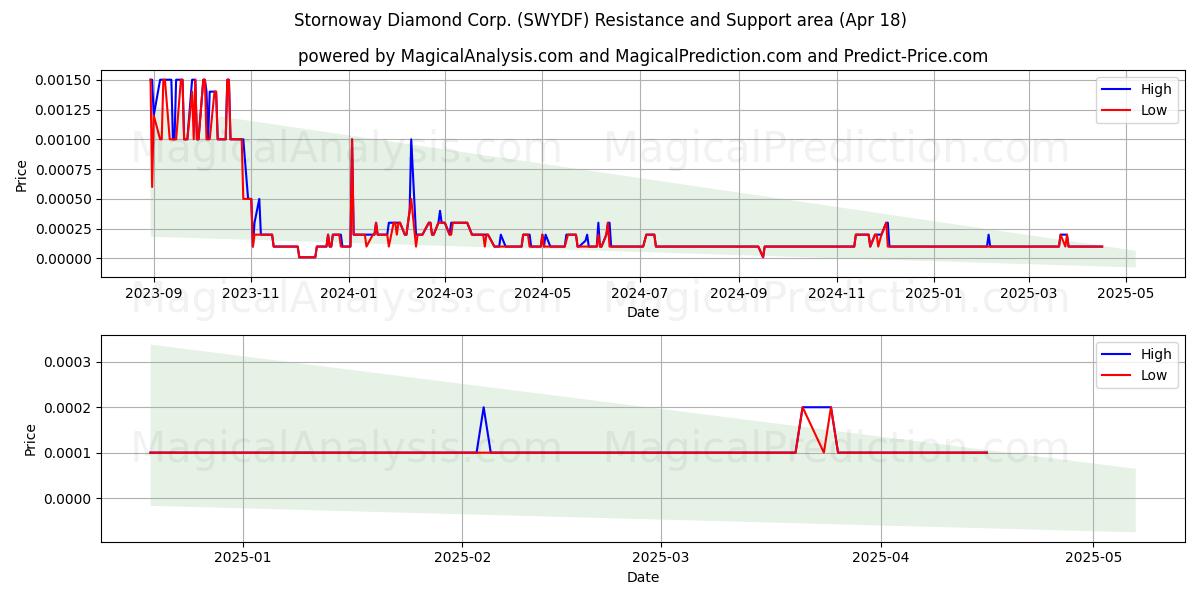Click the '2025-01' tick on top chart
This screenshot has width=1200, height=600.
coord(935,293)
